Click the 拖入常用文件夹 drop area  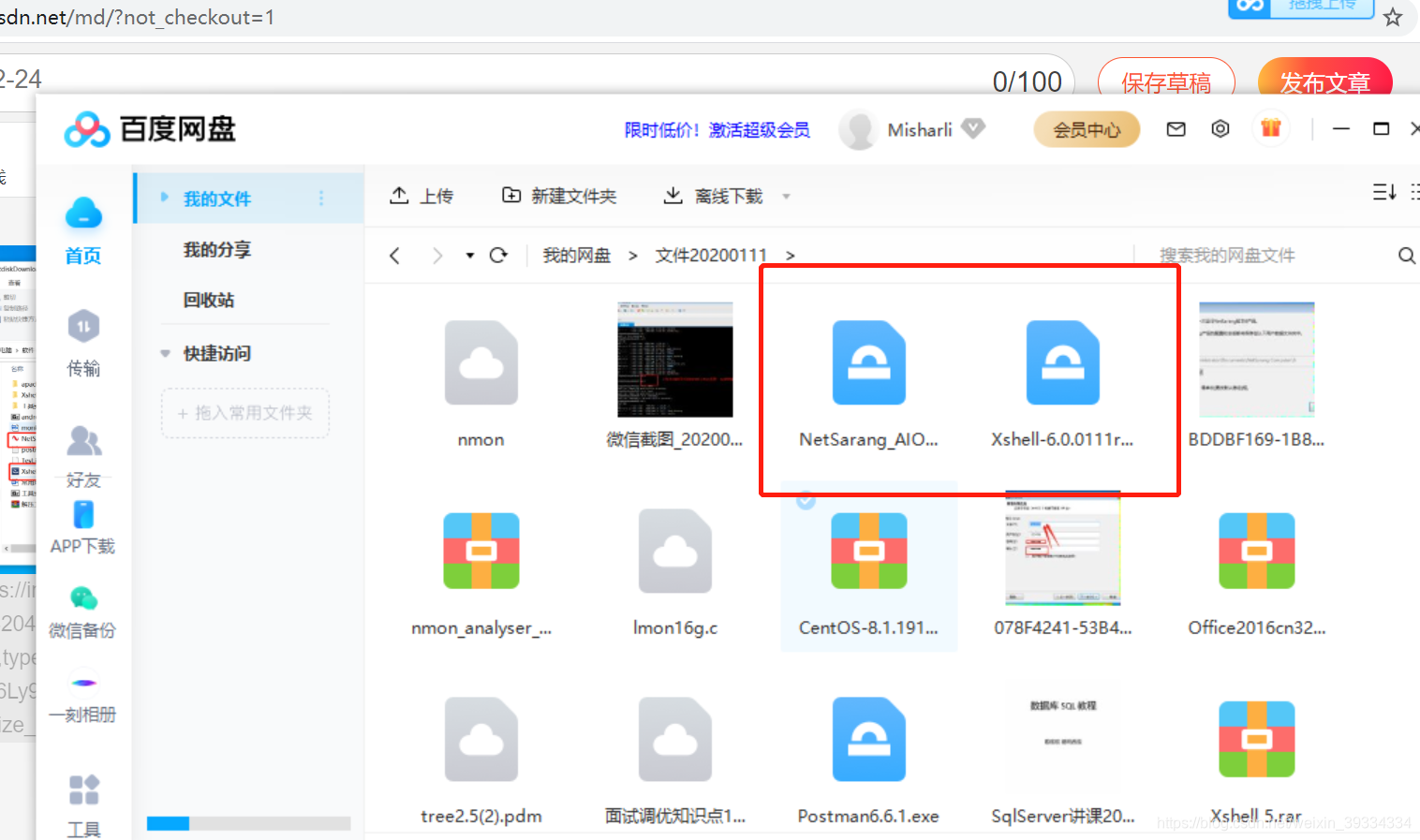click(x=245, y=413)
